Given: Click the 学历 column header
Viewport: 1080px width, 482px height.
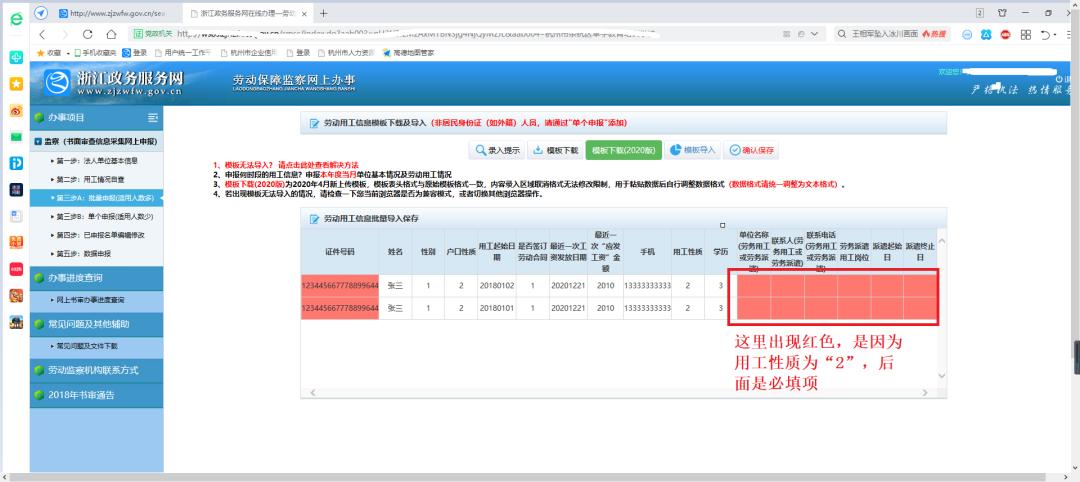Looking at the screenshot, I should [x=720, y=252].
